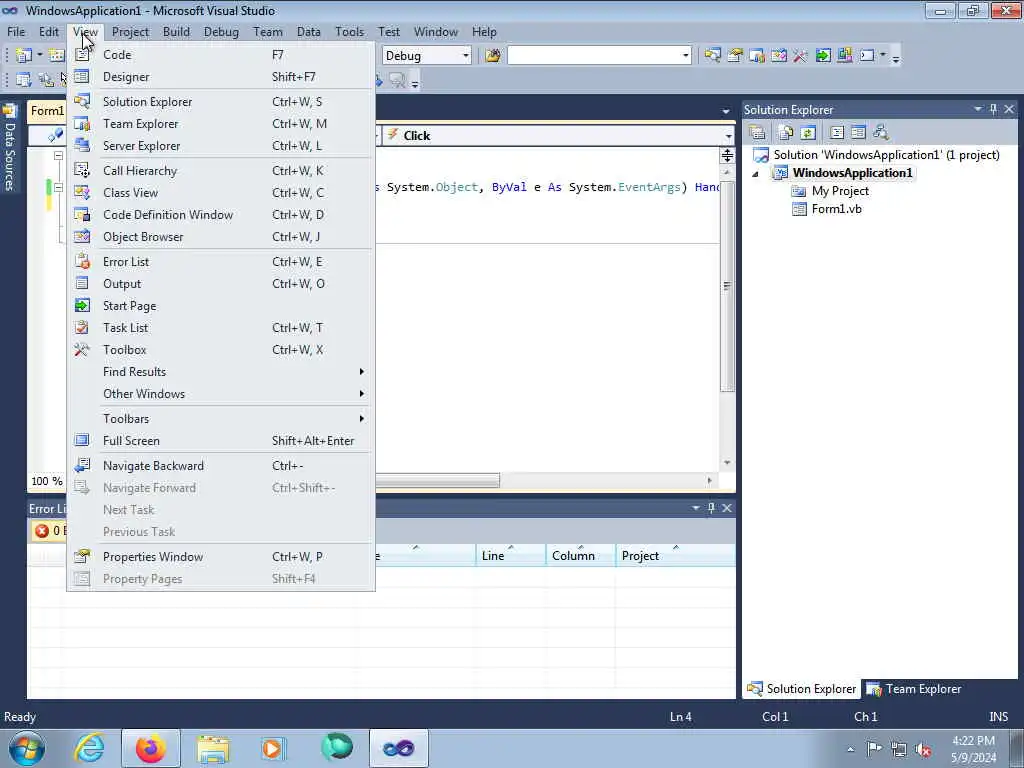Select Class View menu entry
This screenshot has width=1024, height=768.
(x=221, y=193)
